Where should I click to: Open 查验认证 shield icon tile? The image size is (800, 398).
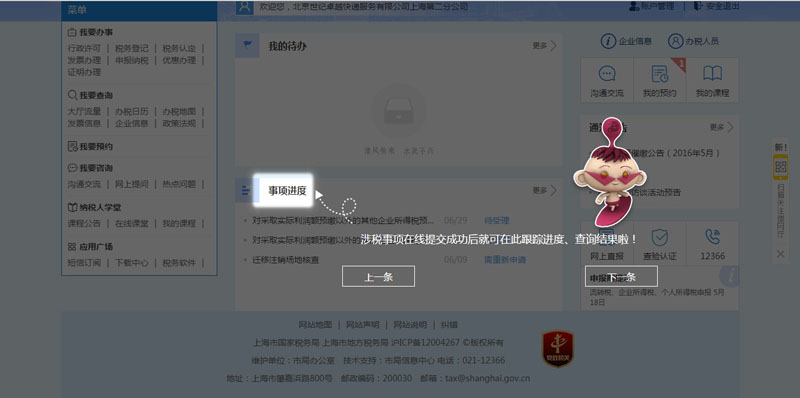click(x=660, y=244)
